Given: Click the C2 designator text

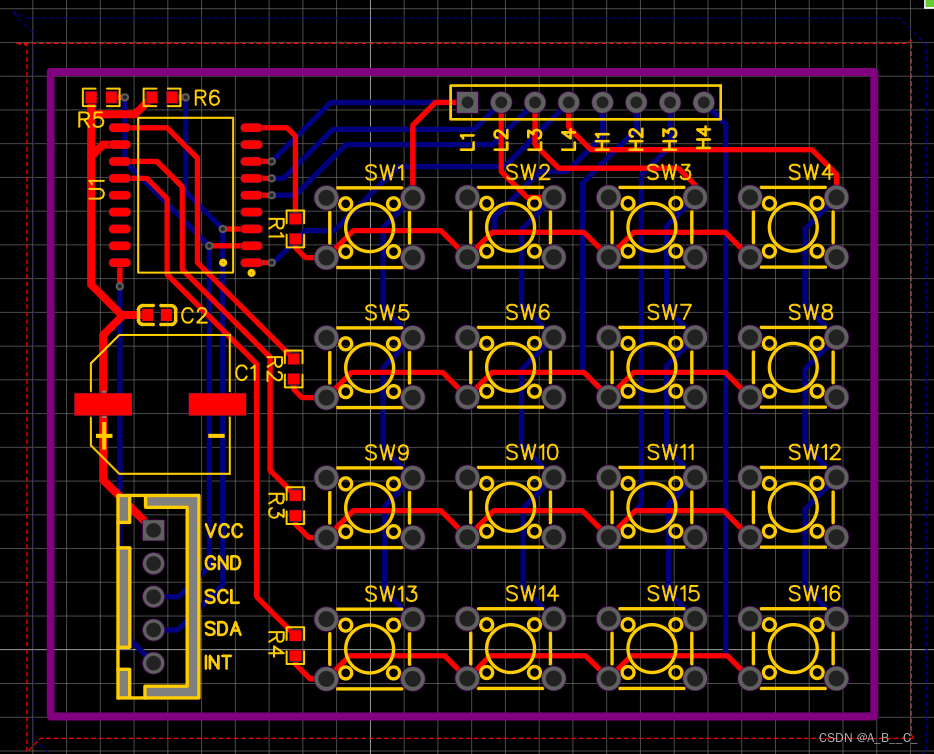Looking at the screenshot, I should 194,316.
